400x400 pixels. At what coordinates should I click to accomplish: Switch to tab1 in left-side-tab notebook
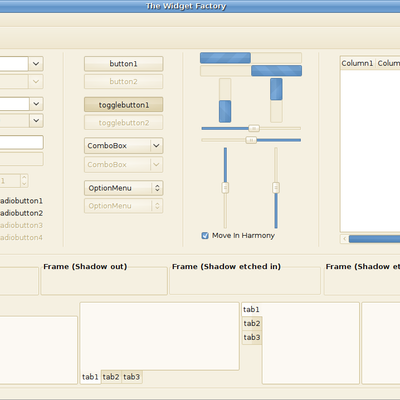point(252,310)
